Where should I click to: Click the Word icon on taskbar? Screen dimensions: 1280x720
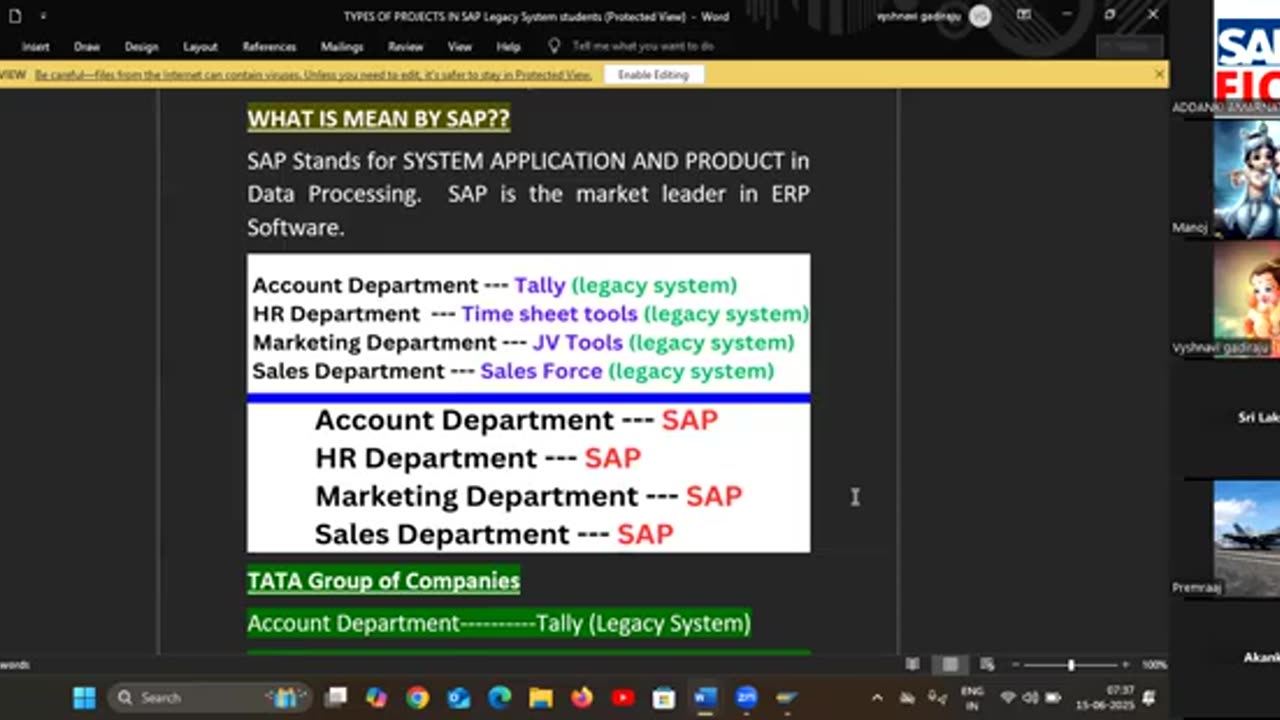[705, 698]
